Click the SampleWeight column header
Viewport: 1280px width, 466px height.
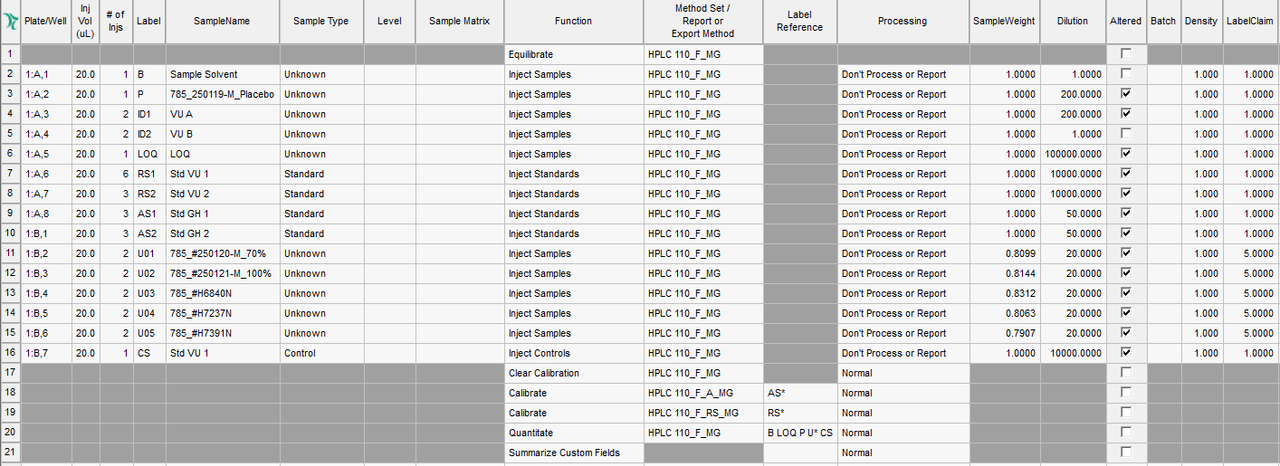pos(1004,21)
